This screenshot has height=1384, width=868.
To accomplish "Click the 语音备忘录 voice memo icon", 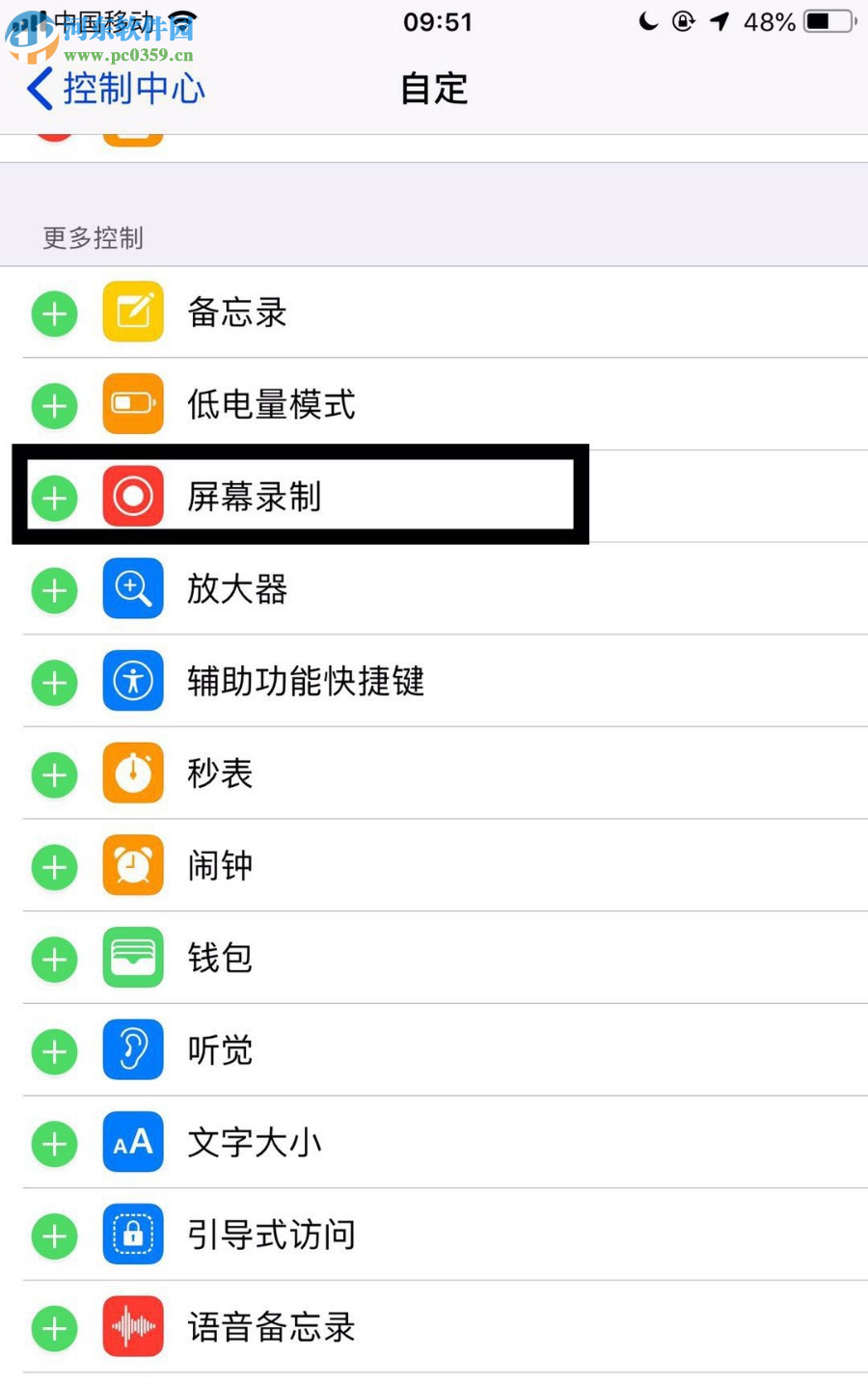I will pyautogui.click(x=133, y=1327).
